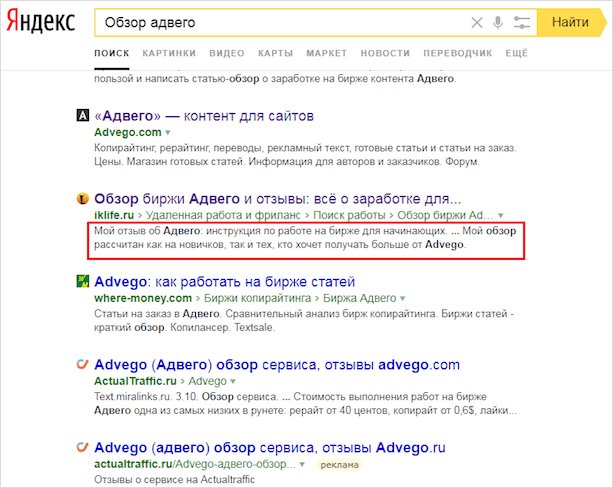The height and width of the screenshot is (488, 613).
Task: Switch to the Картинки tab
Action: [168, 52]
